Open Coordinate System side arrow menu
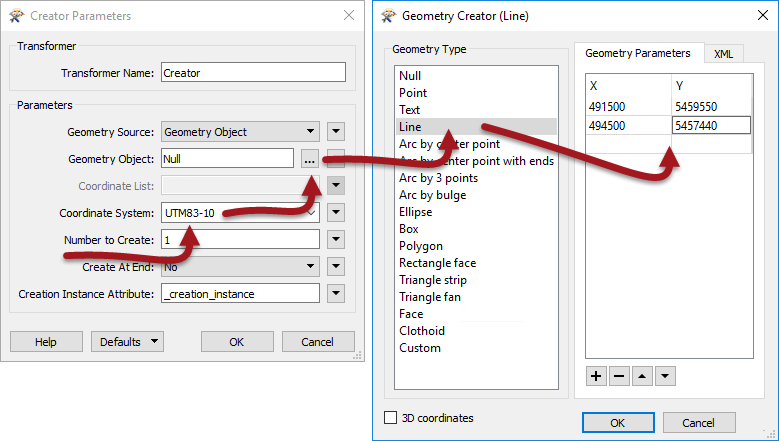This screenshot has width=779, height=441. click(336, 213)
